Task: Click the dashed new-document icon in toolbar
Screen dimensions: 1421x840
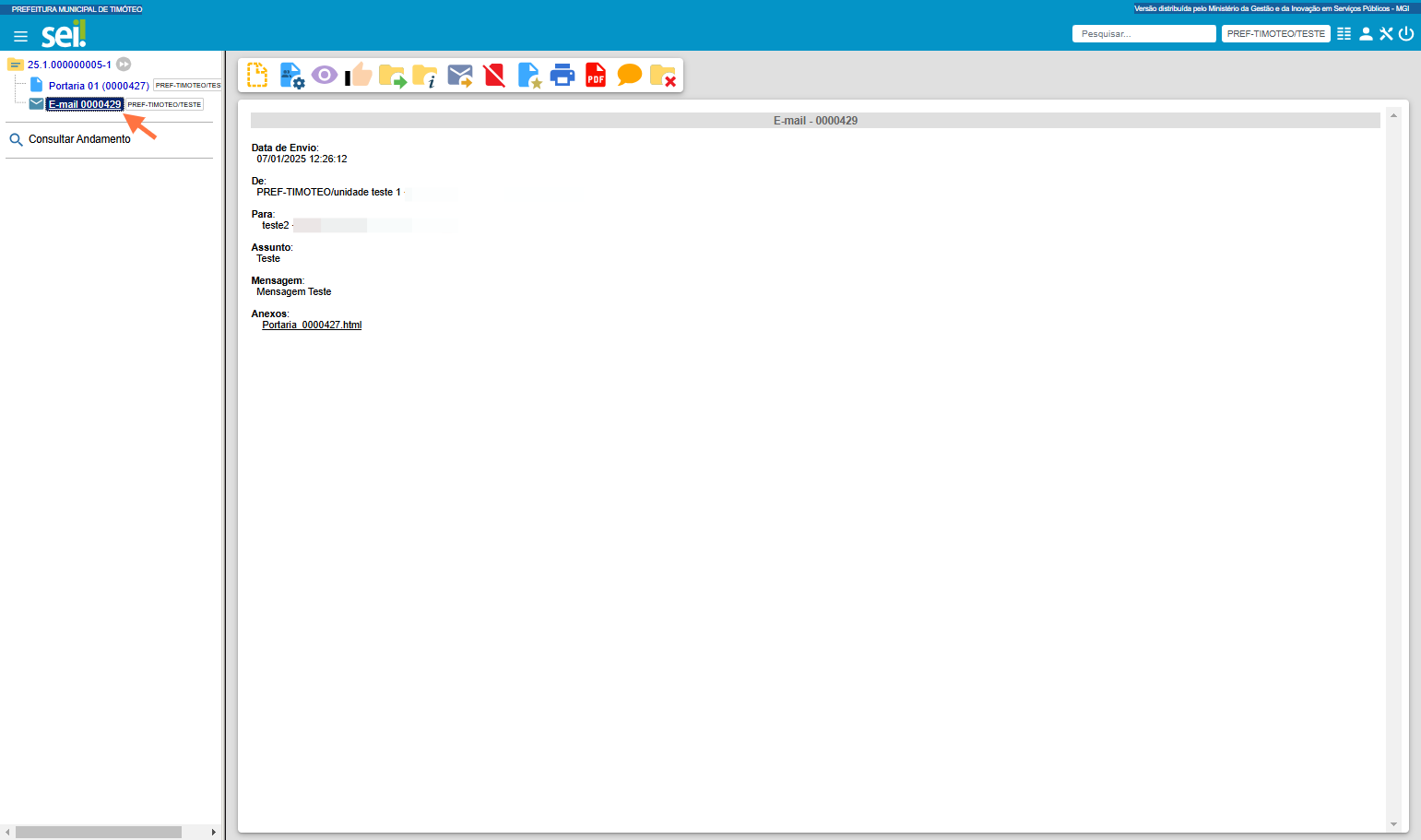Action: (257, 75)
